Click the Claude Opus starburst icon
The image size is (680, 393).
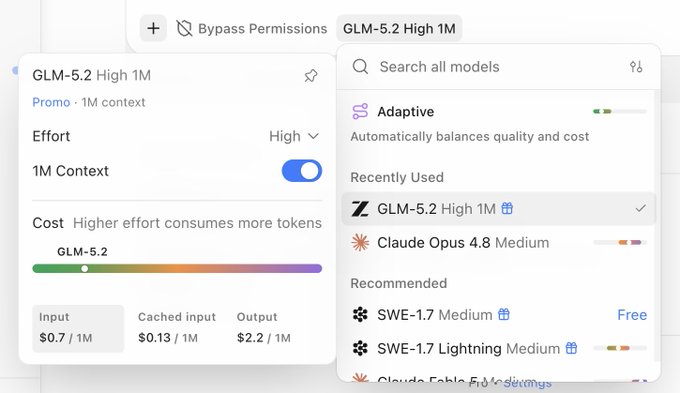(360, 242)
